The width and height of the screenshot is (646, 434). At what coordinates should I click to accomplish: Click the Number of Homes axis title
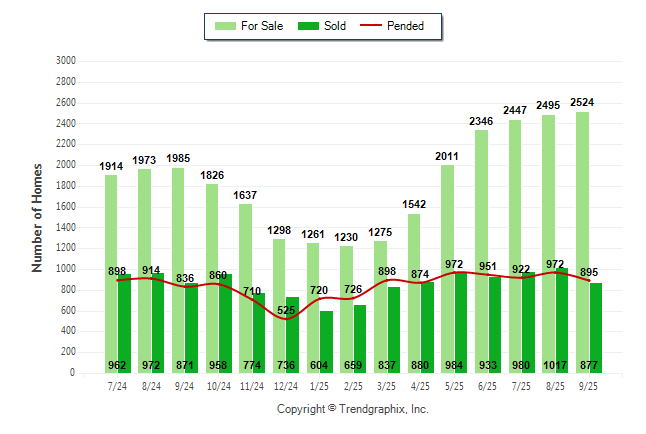[x=38, y=217]
